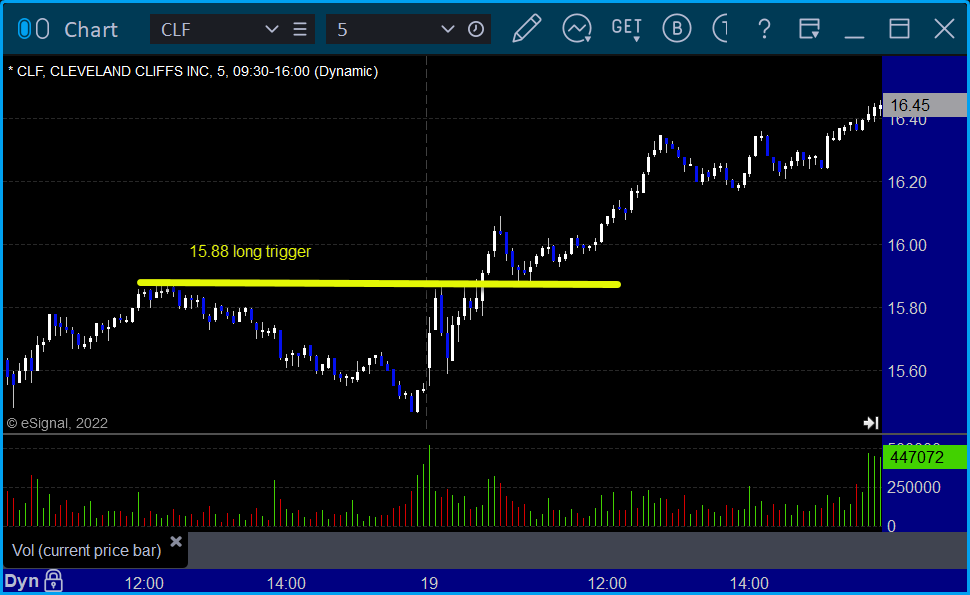Click the 16.00 price axis label
This screenshot has width=970, height=595.
907,246
